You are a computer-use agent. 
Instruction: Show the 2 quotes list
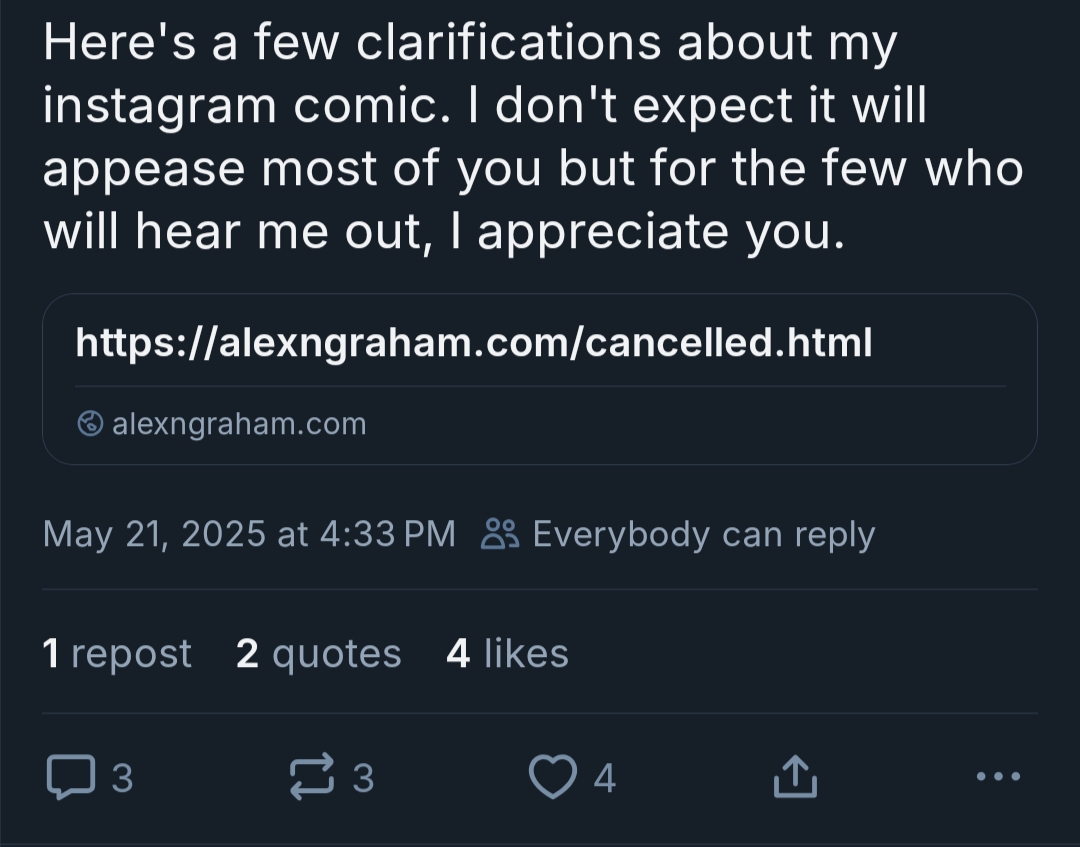pyautogui.click(x=318, y=654)
